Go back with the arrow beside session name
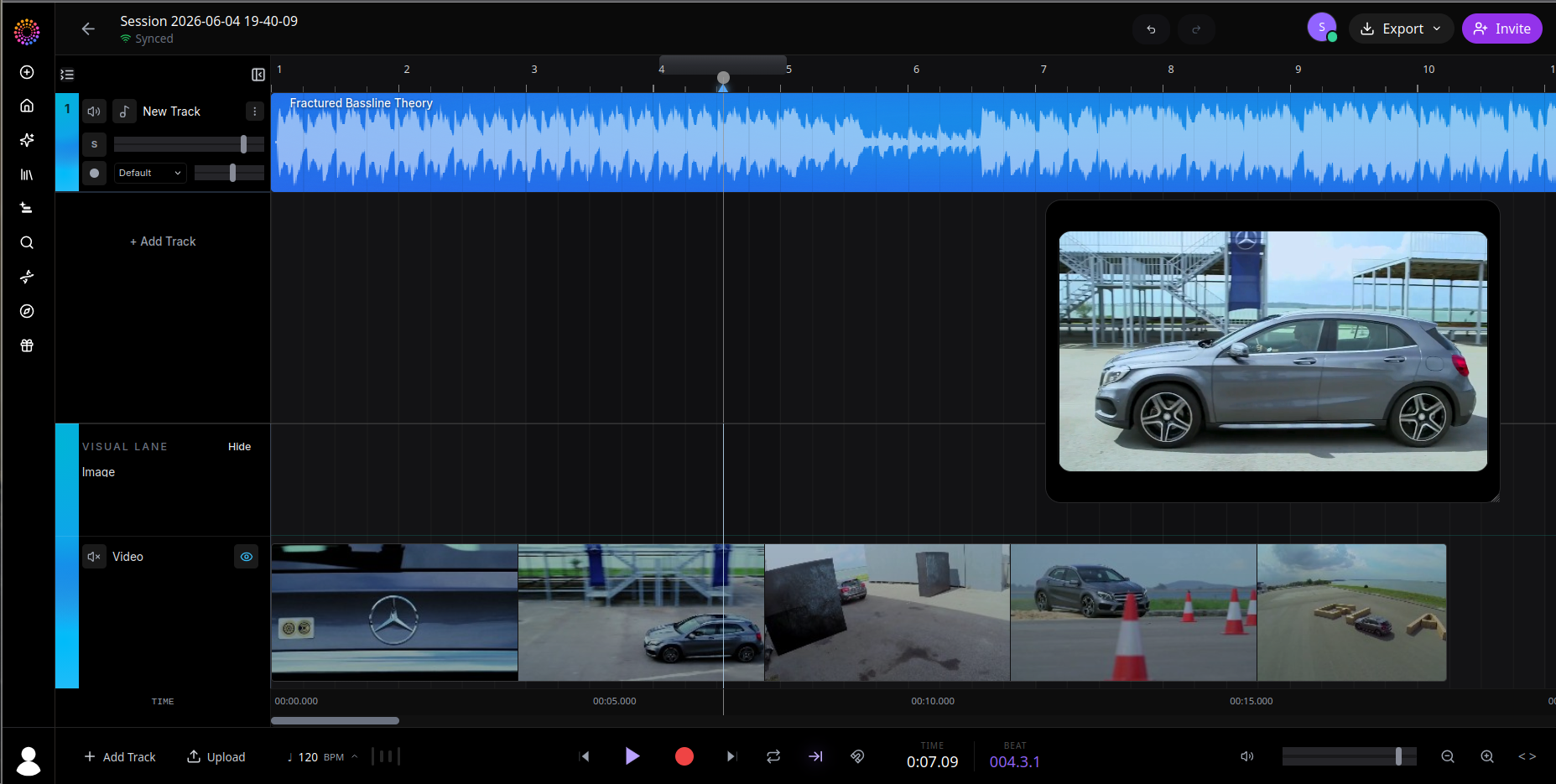1556x784 pixels. point(88,29)
